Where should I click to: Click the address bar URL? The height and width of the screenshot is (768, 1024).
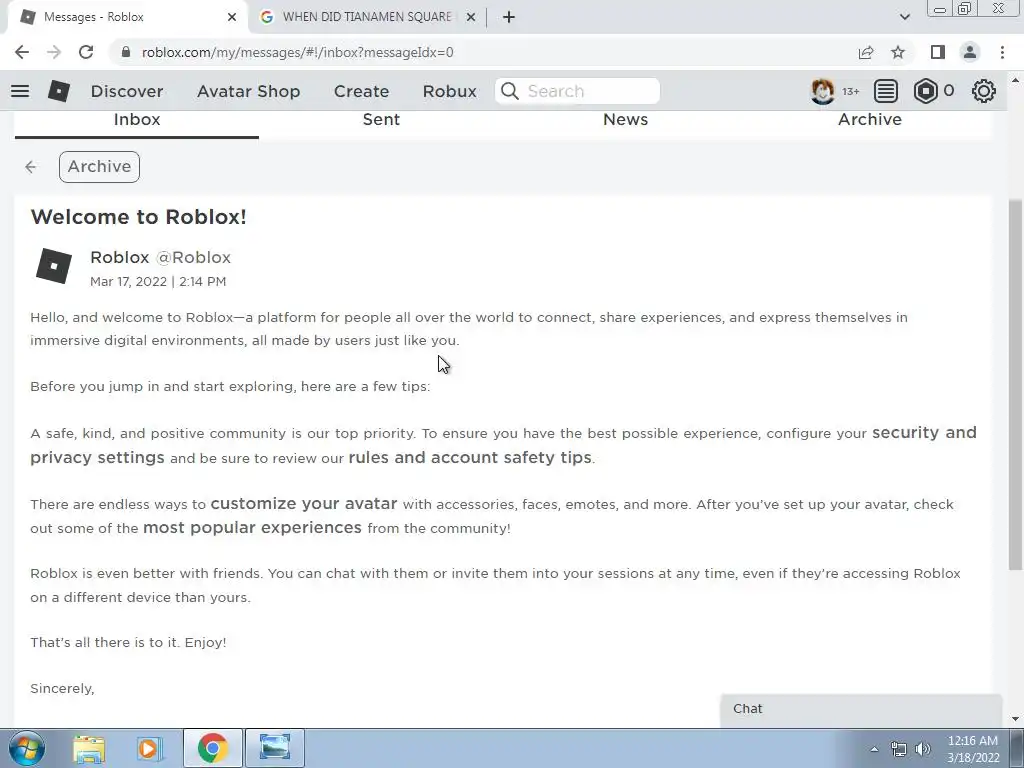[x=298, y=52]
